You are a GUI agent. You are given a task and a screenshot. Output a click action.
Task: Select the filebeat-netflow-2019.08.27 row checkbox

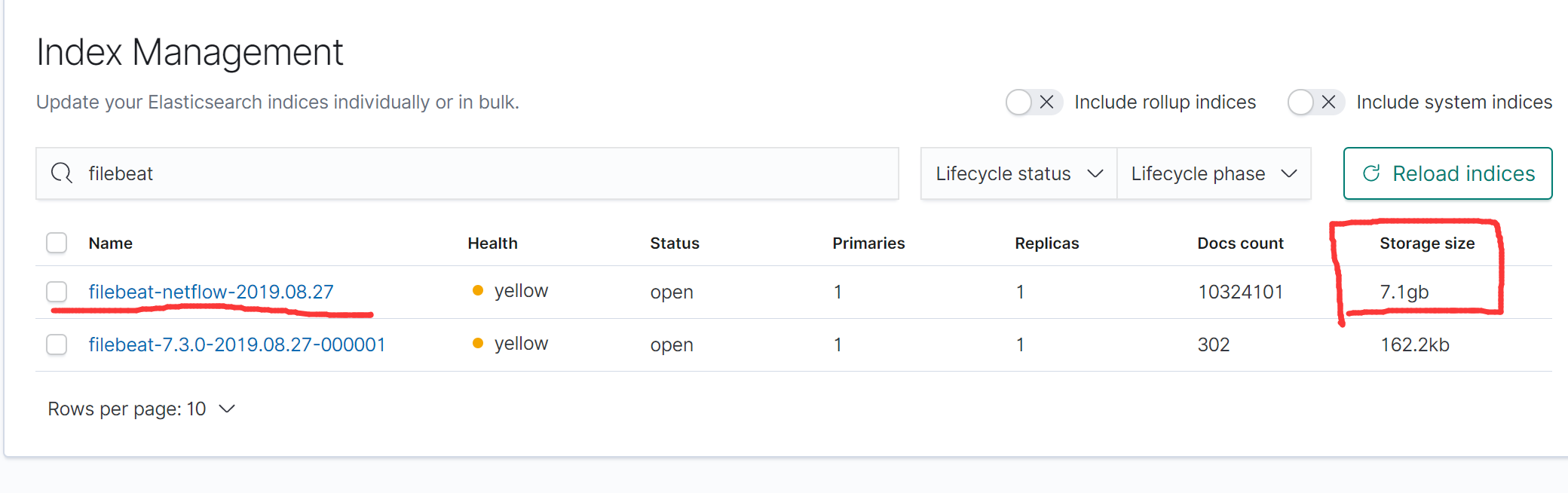pyautogui.click(x=57, y=292)
